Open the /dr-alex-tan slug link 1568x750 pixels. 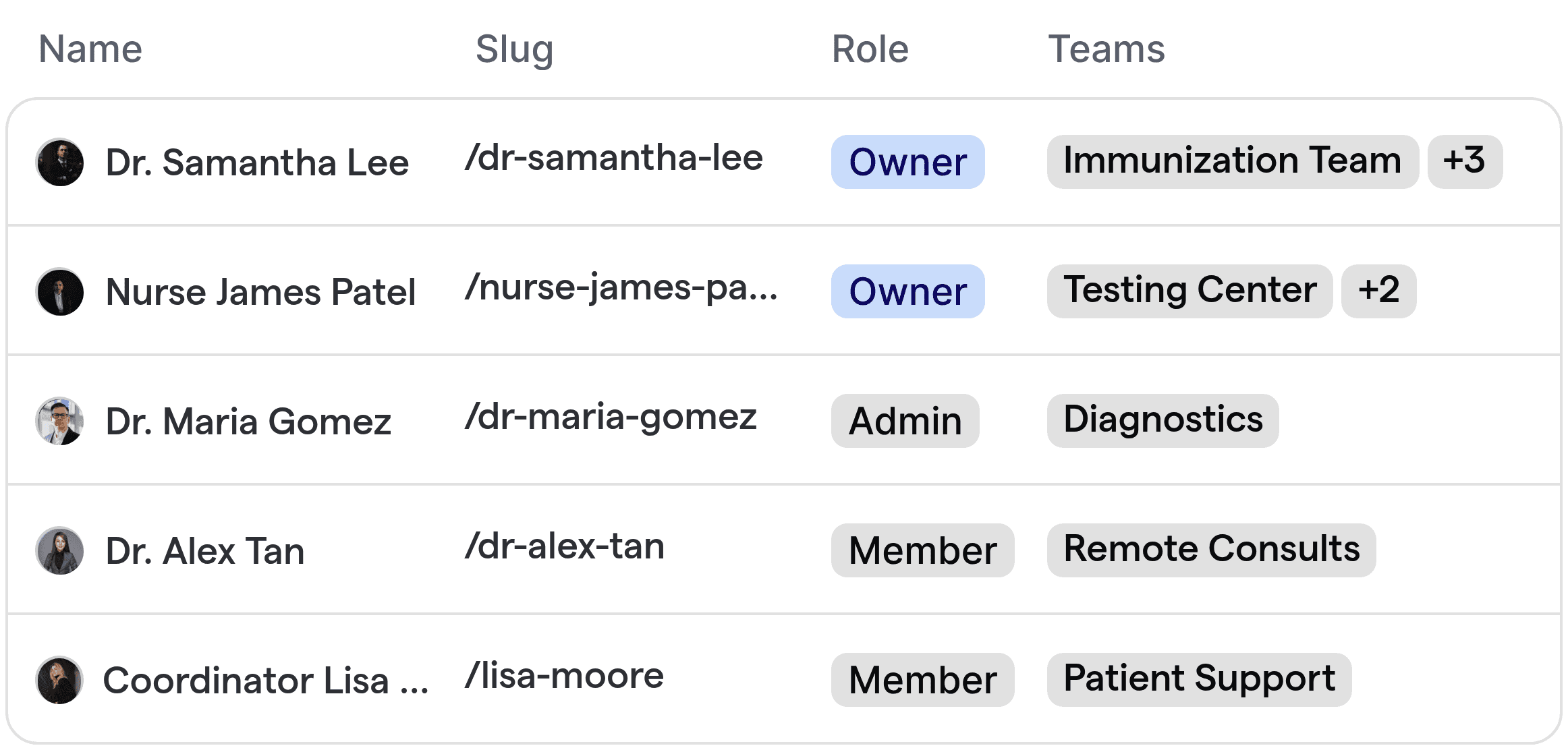pos(565,546)
